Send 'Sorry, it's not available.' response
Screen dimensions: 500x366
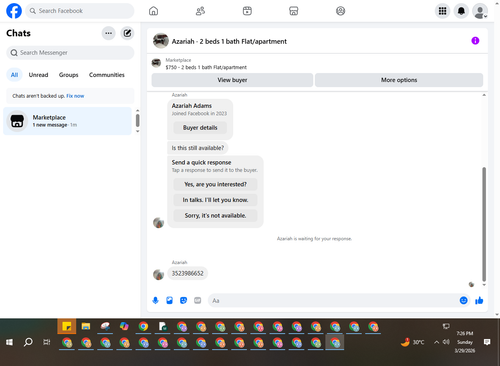click(215, 216)
